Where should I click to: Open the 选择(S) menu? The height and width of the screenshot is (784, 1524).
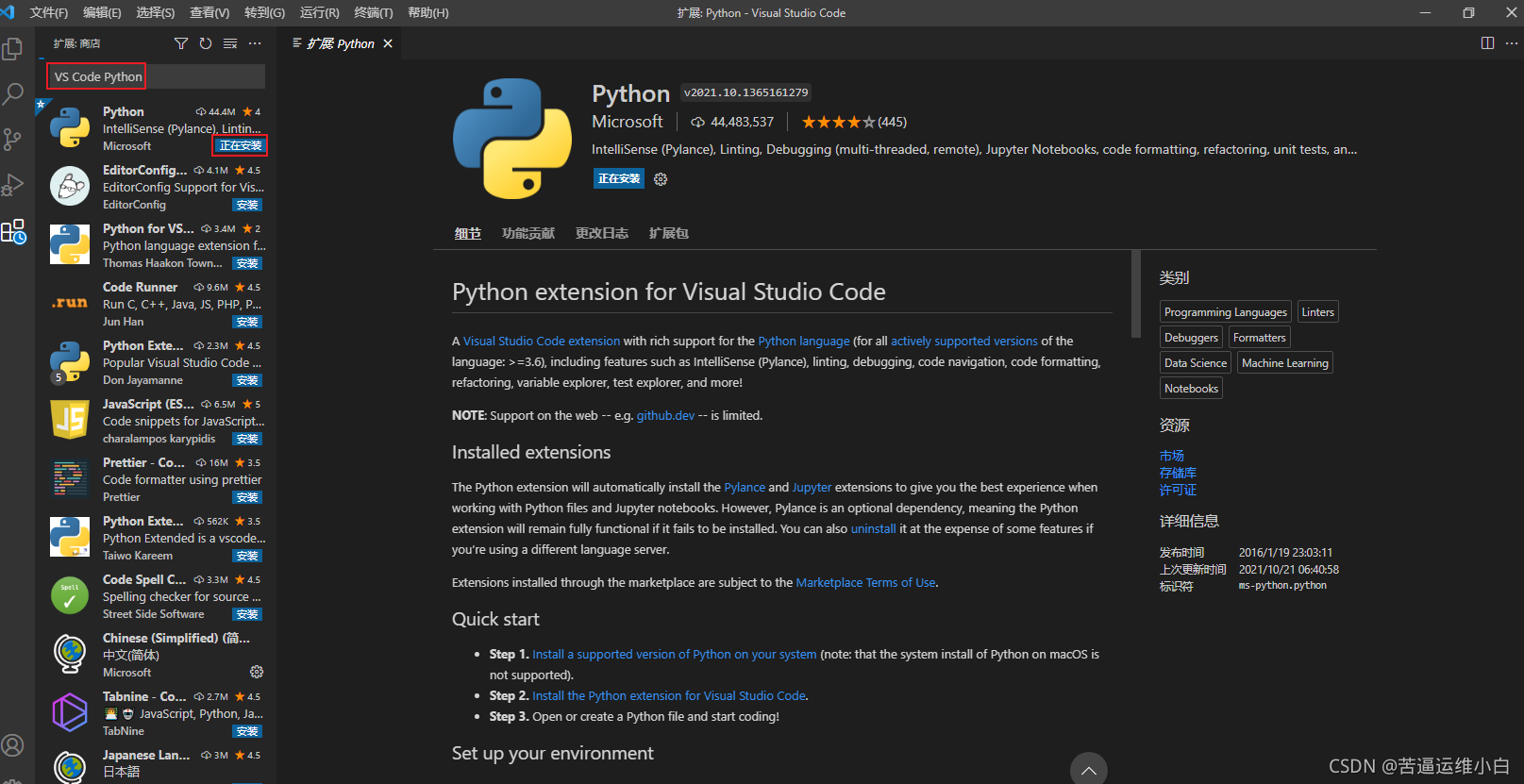pos(156,12)
